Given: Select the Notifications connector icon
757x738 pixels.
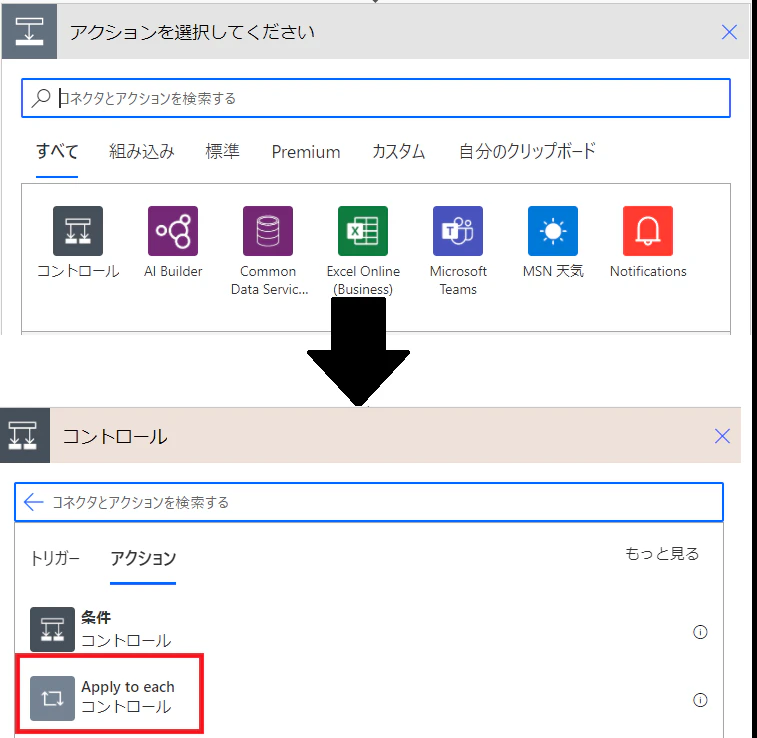Looking at the screenshot, I should point(648,231).
